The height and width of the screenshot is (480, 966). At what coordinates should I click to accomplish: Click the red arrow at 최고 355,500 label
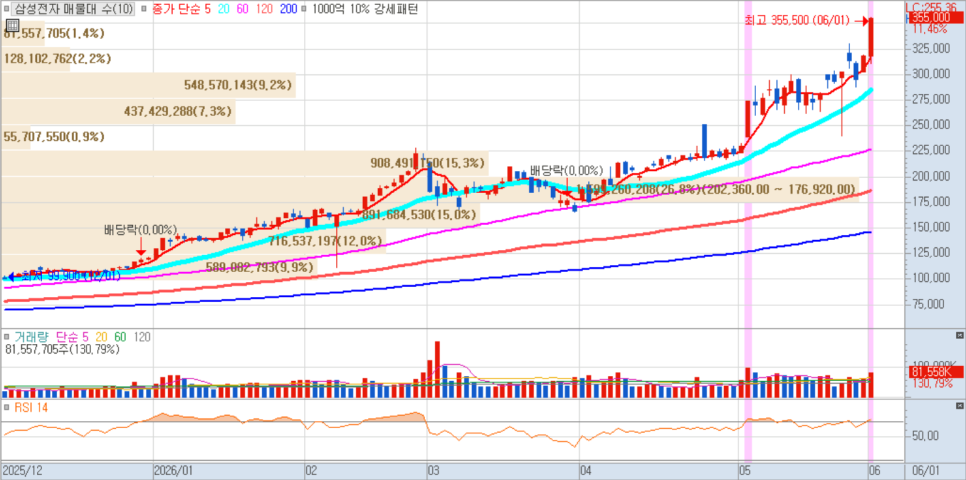861,22
